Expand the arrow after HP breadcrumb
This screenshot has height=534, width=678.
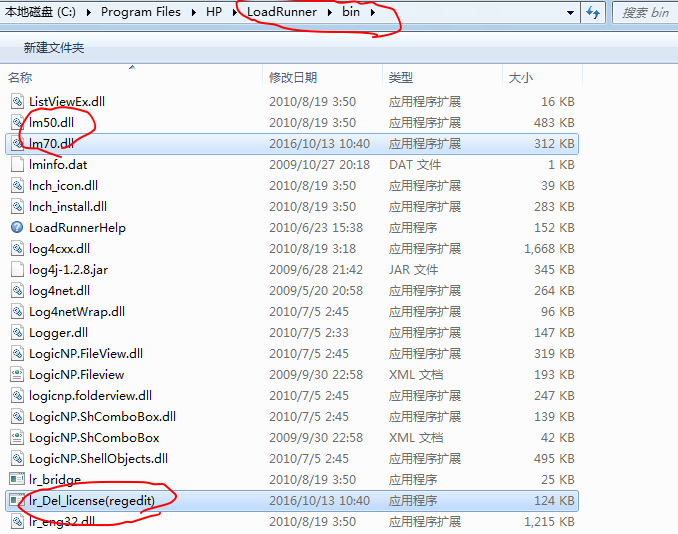coord(235,13)
